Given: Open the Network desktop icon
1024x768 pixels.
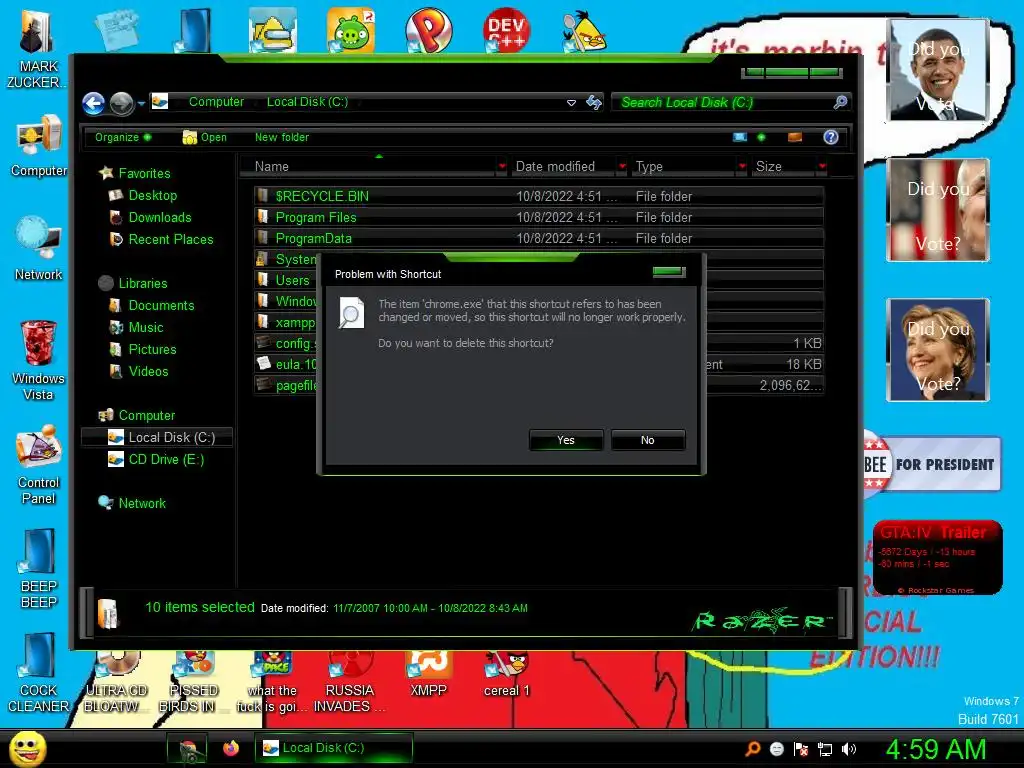Looking at the screenshot, I should (x=38, y=248).
